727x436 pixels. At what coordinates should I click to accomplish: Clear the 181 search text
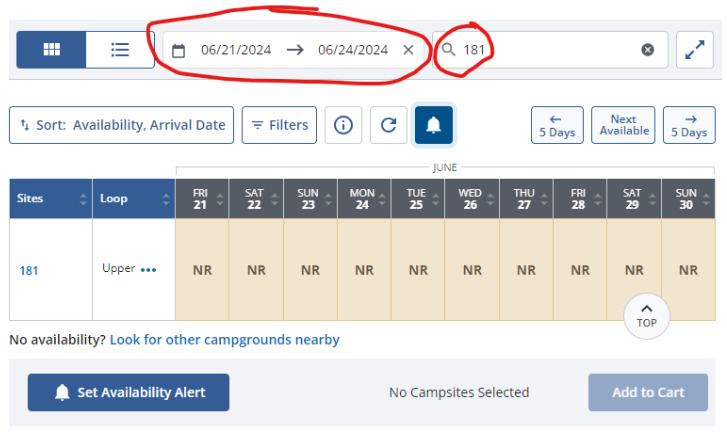click(648, 50)
